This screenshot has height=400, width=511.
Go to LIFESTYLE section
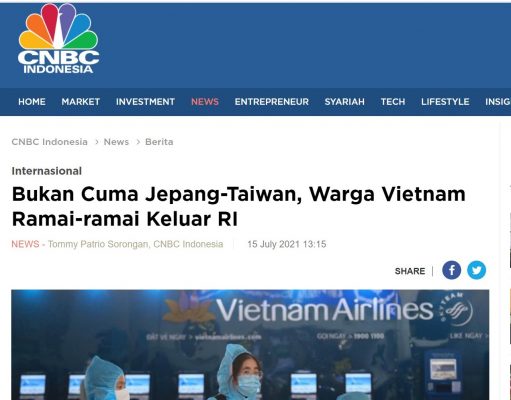click(445, 102)
